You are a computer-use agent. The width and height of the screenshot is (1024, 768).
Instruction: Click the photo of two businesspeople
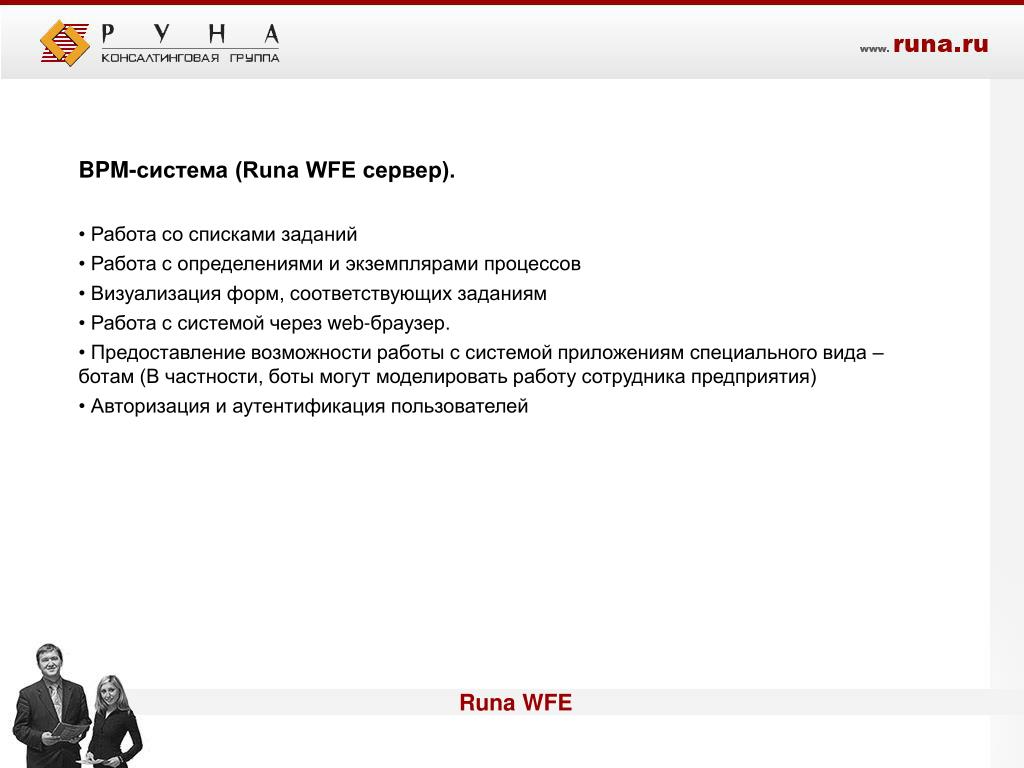click(77, 705)
